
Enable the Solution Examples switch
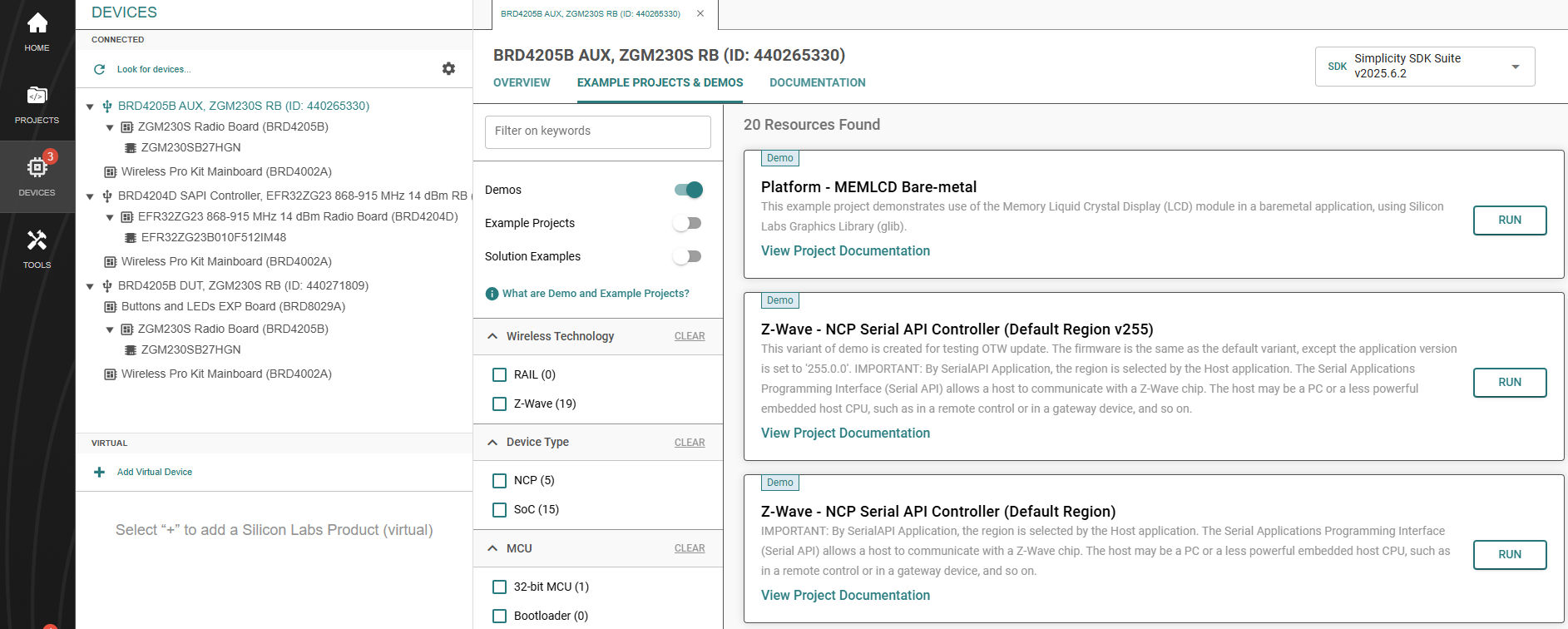[x=688, y=256]
